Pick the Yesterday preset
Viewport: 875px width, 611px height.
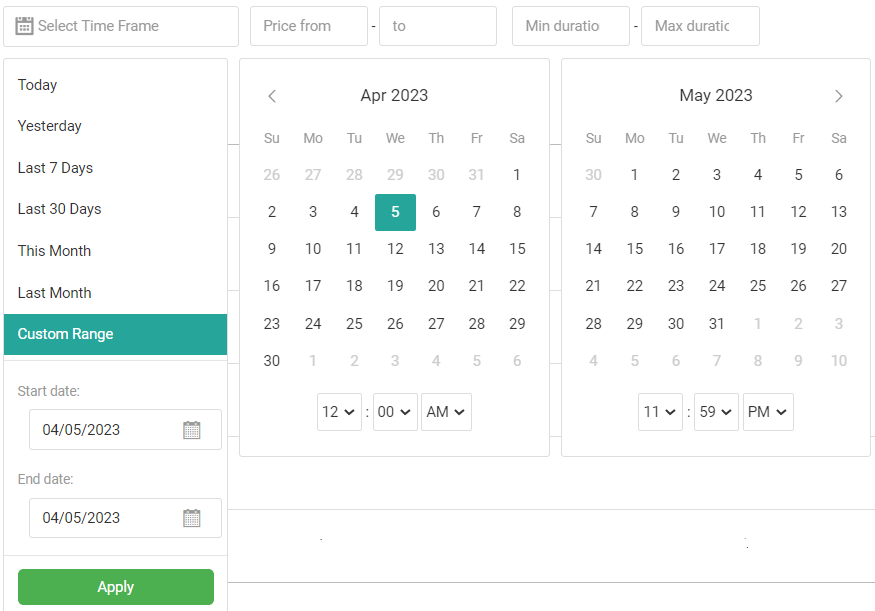coord(50,126)
